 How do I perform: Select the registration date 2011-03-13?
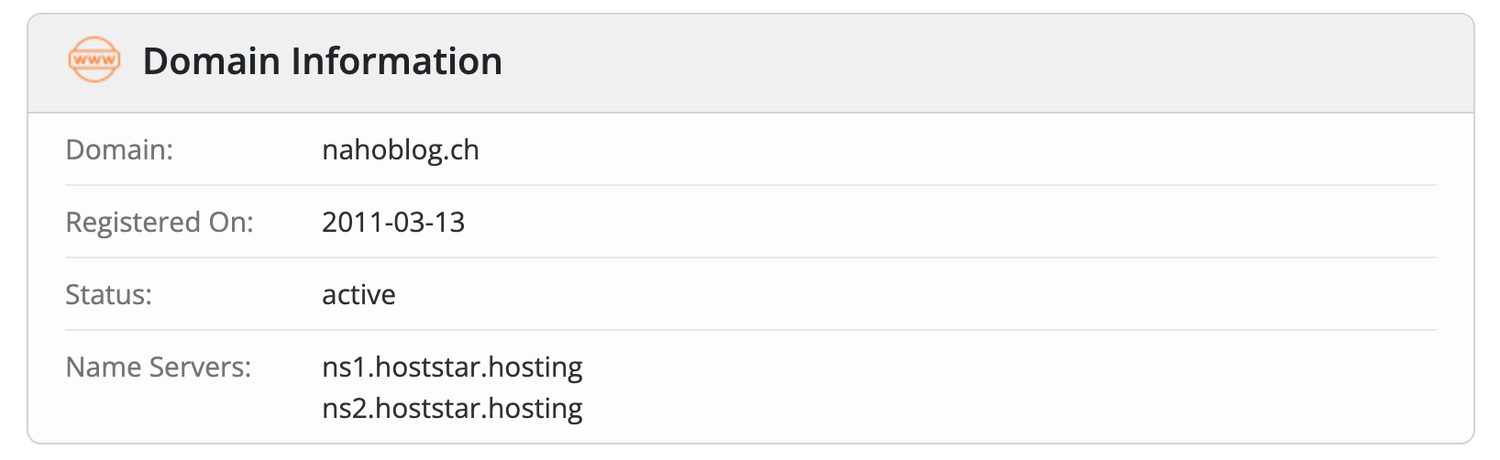(x=393, y=222)
